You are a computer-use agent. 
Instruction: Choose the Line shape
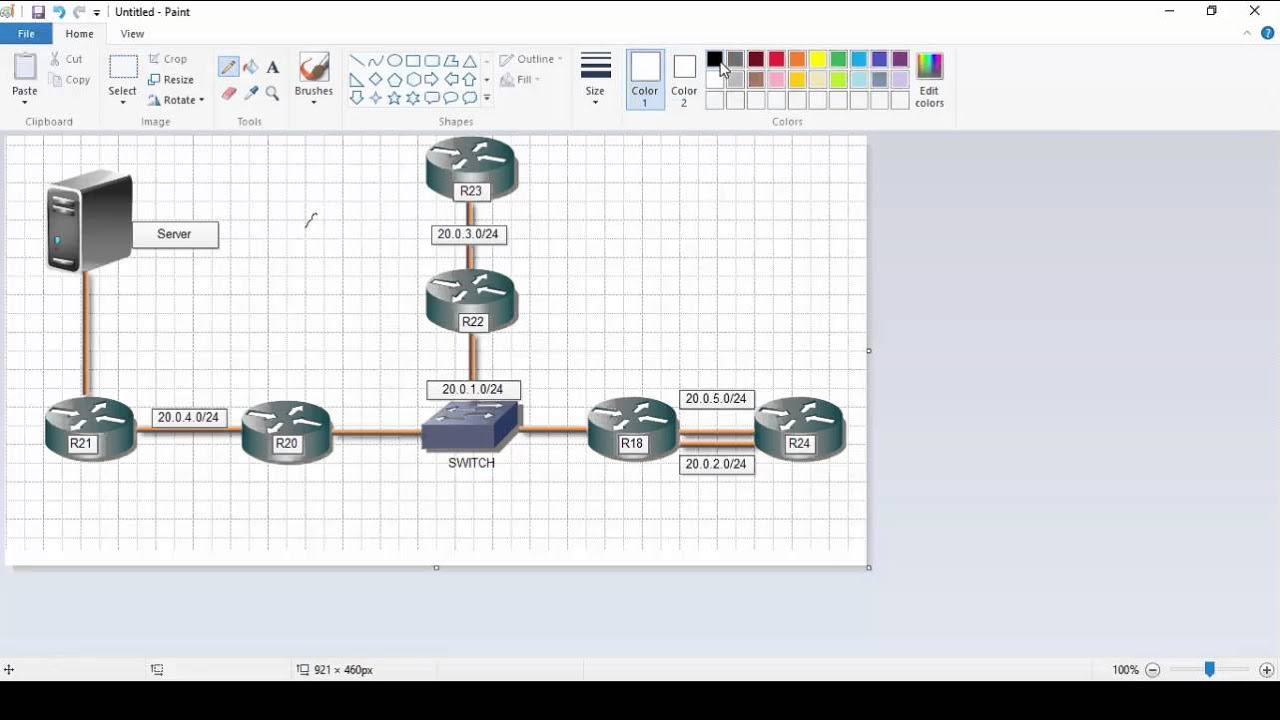tap(356, 61)
